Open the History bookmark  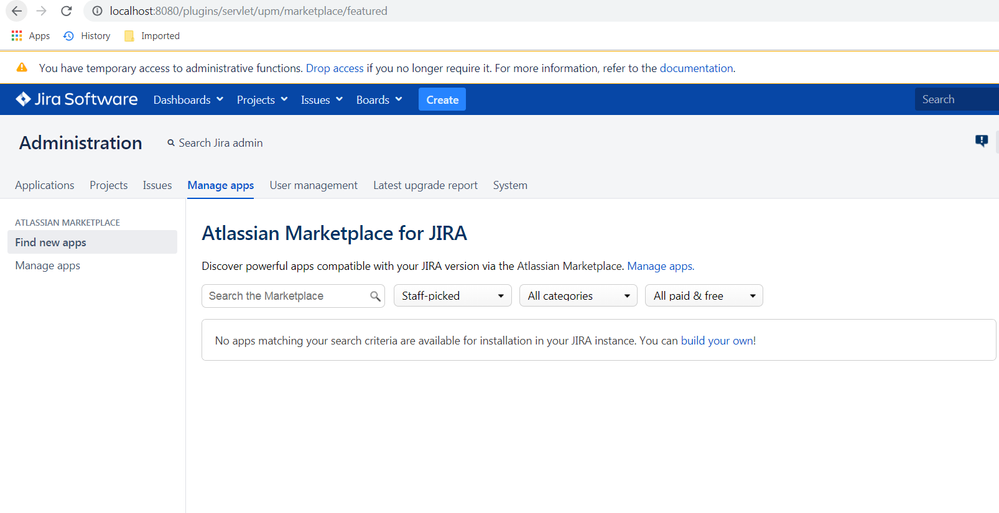(x=87, y=36)
